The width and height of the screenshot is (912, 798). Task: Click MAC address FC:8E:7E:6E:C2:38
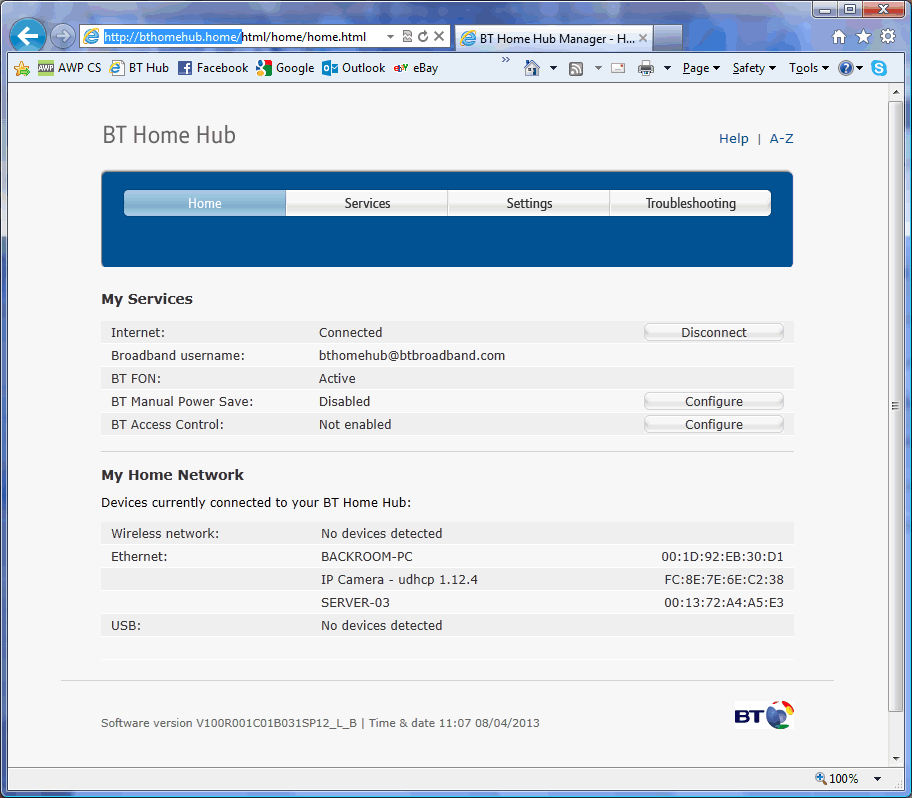[724, 580]
